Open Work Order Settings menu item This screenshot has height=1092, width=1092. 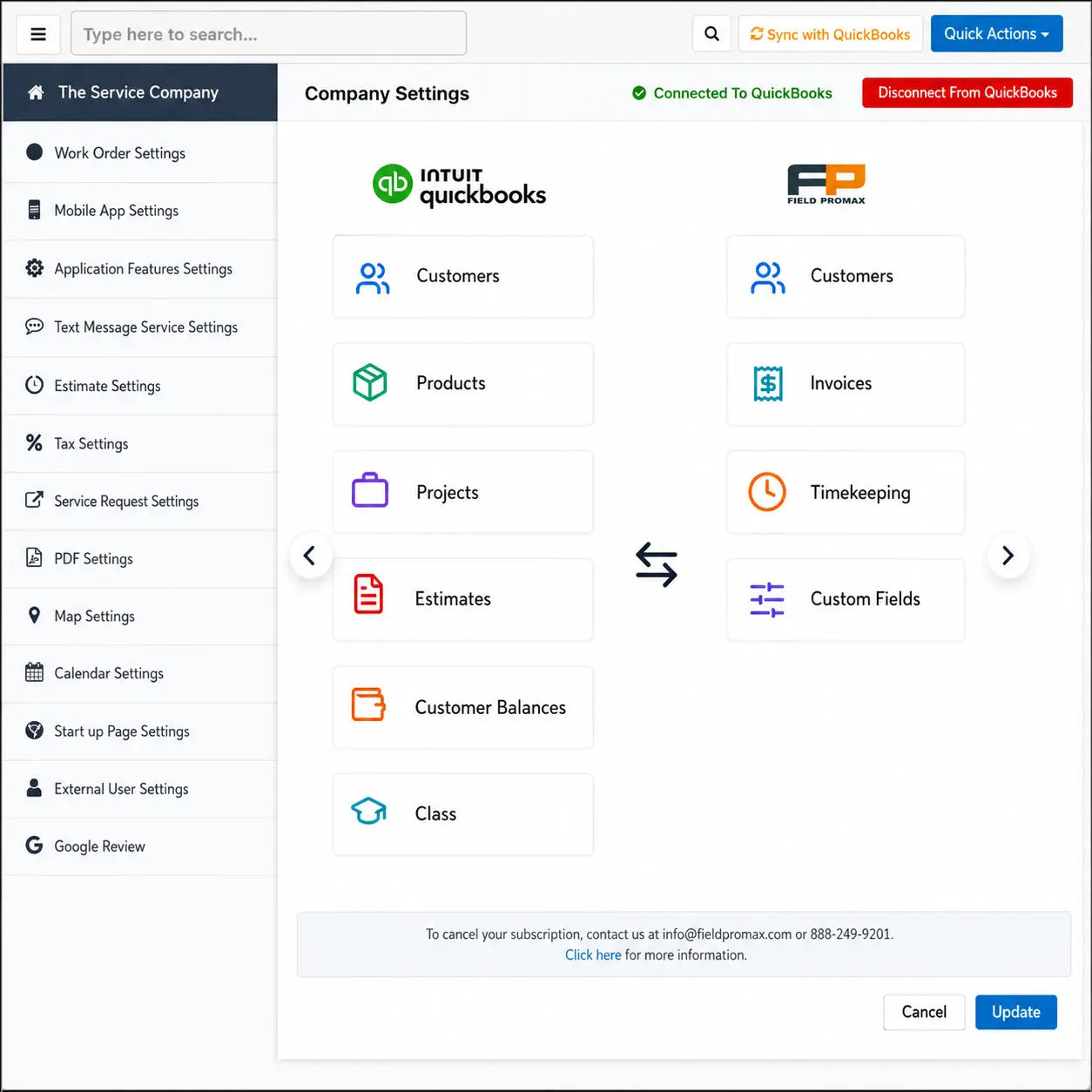coord(139,152)
